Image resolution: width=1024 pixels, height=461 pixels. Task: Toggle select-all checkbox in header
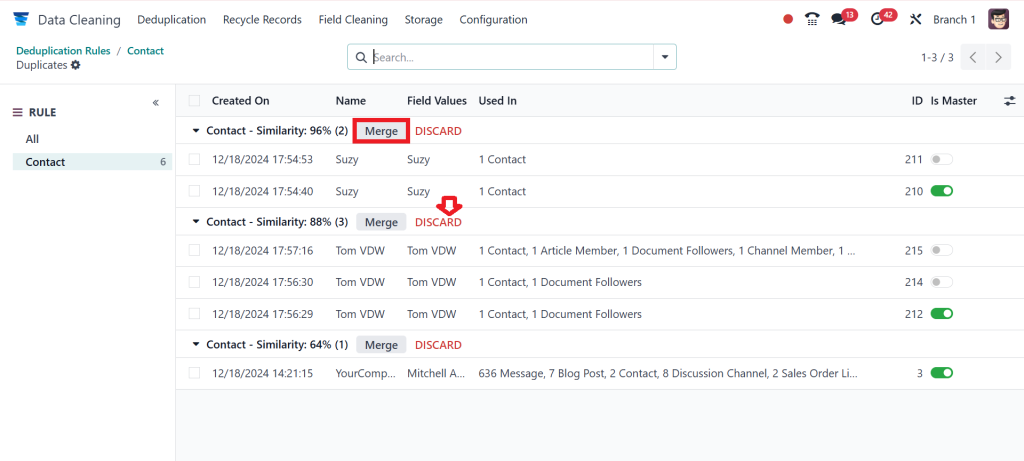tap(194, 101)
